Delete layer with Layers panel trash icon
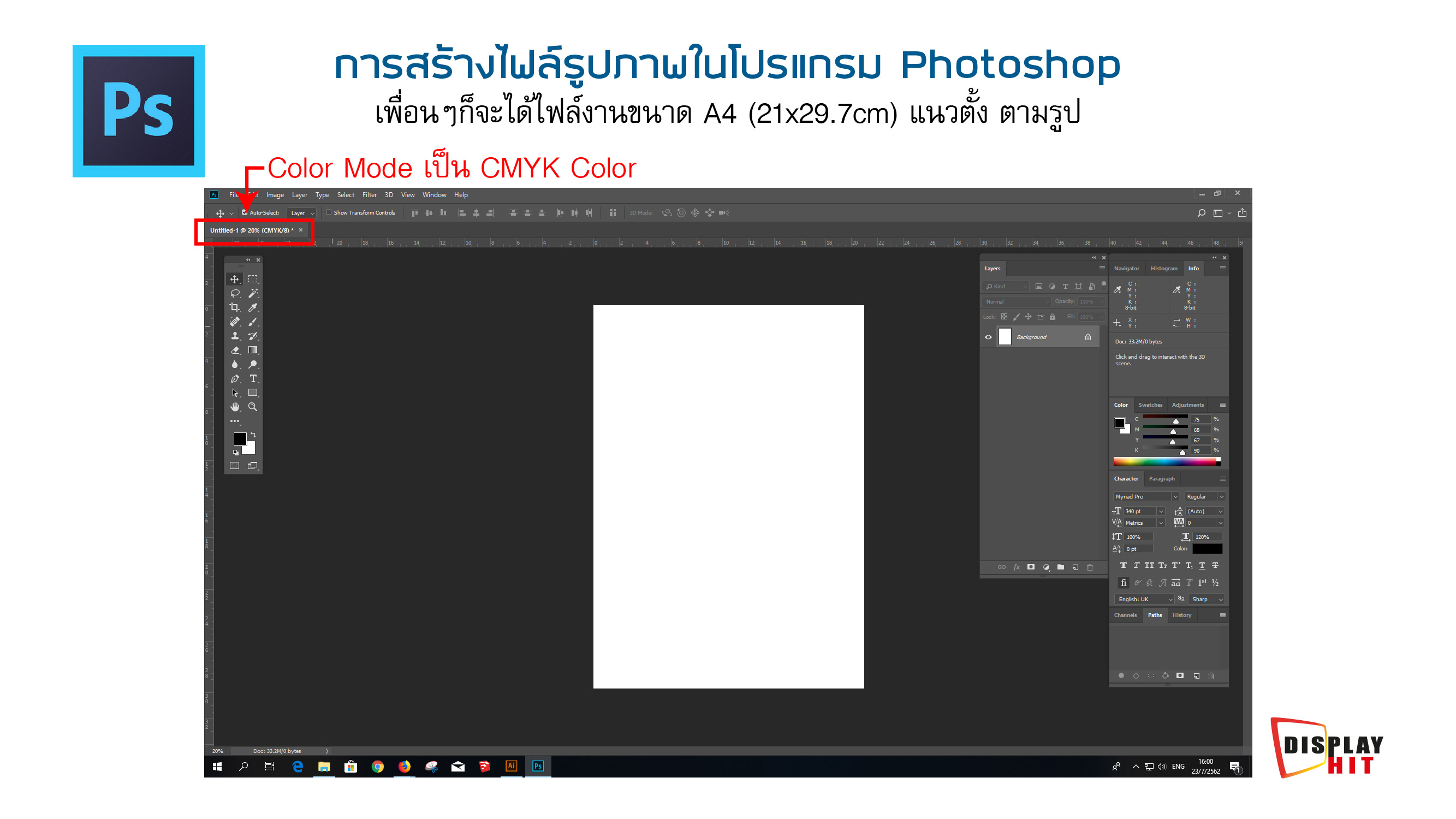This screenshot has height=819, width=1456. coord(1090,567)
